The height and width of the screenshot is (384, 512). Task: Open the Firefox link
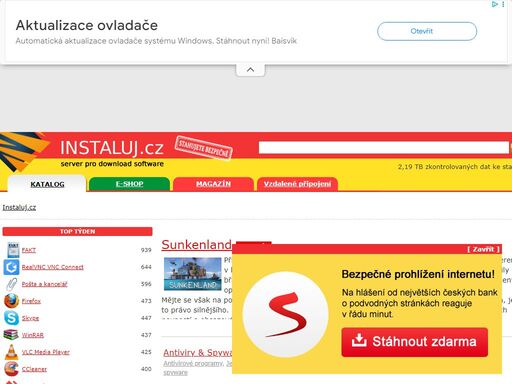tap(31, 301)
